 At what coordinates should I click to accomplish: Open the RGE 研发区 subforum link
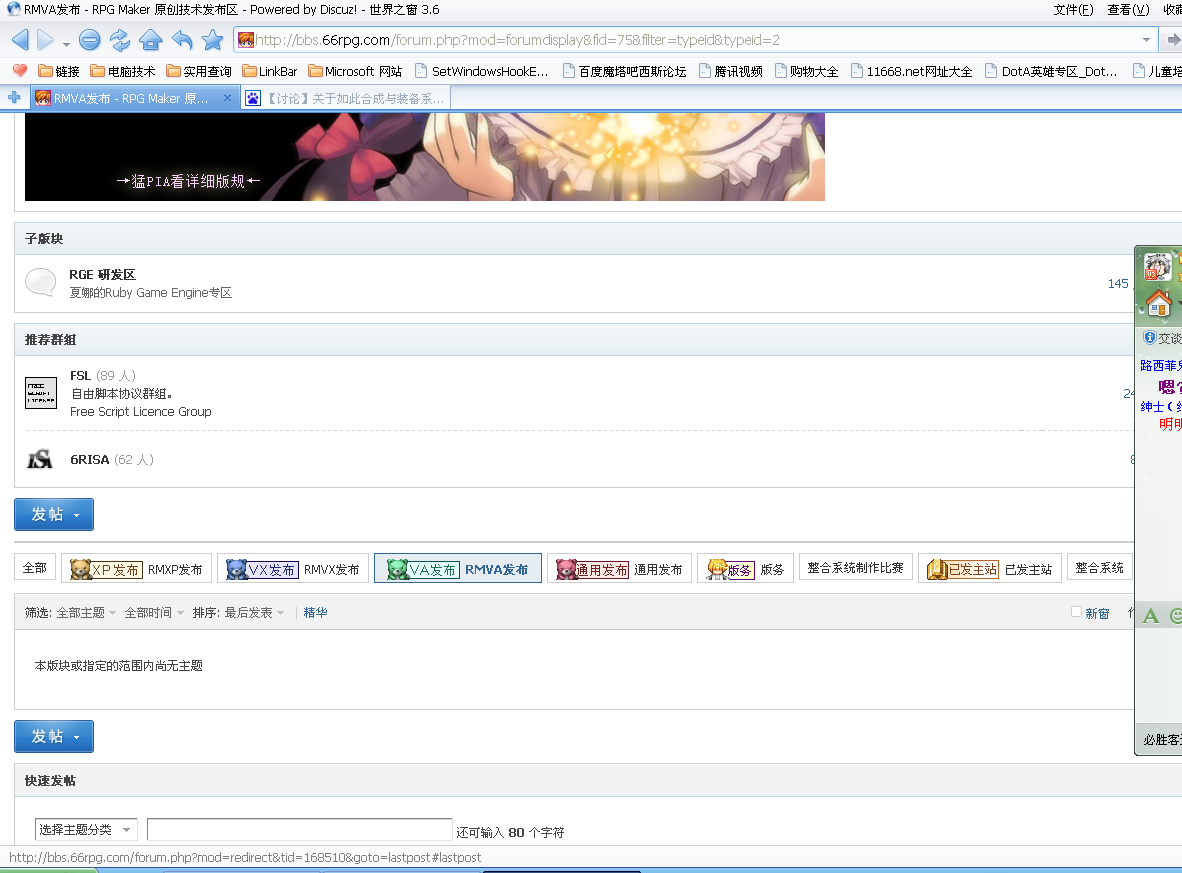[103, 274]
